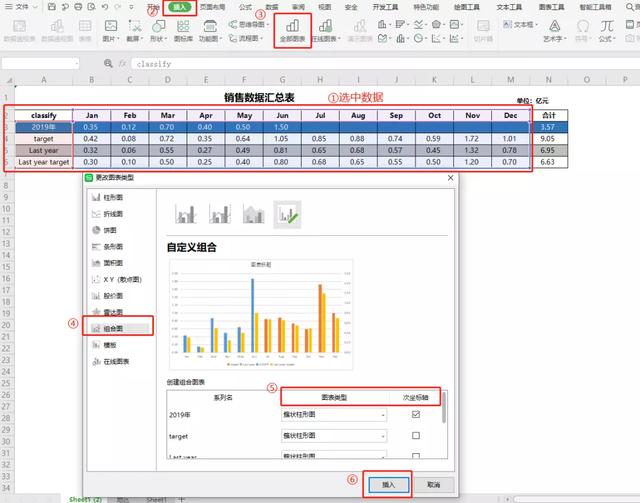640x503 pixels.
Task: Select 面积图 area chart in dialog list
Action: [x=108, y=263]
